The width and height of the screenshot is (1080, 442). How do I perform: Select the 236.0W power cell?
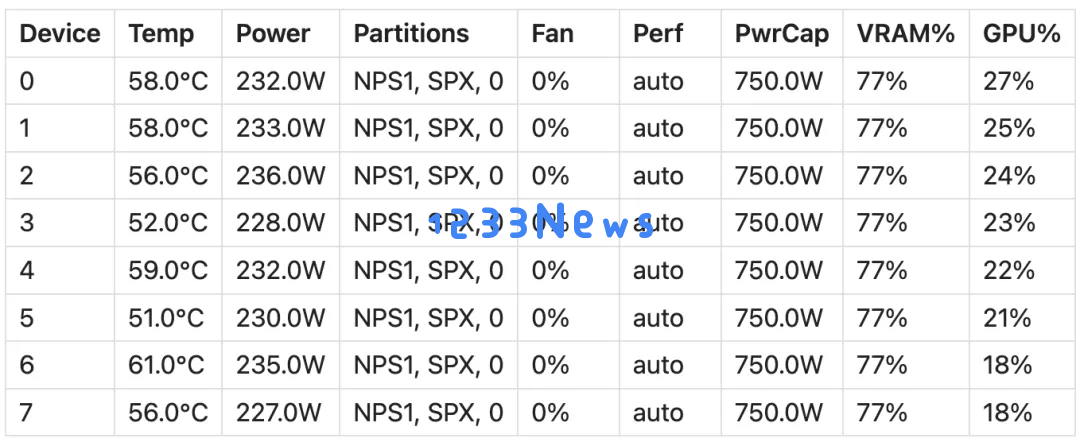tap(280, 176)
